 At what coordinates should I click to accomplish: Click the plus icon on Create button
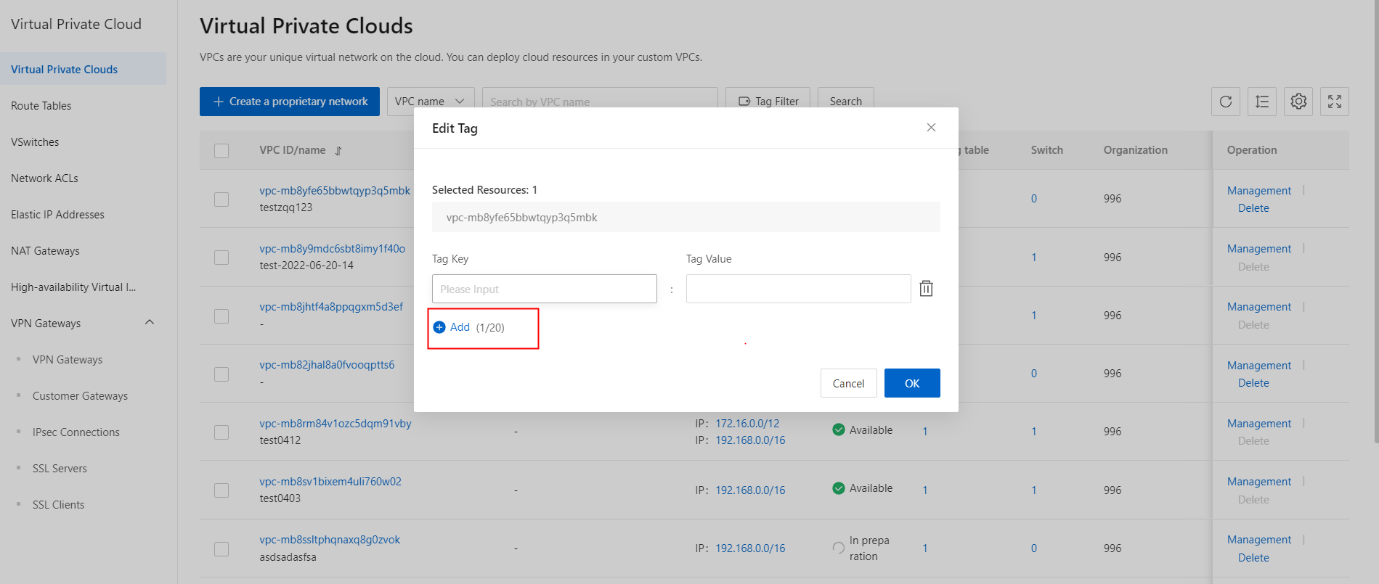218,101
